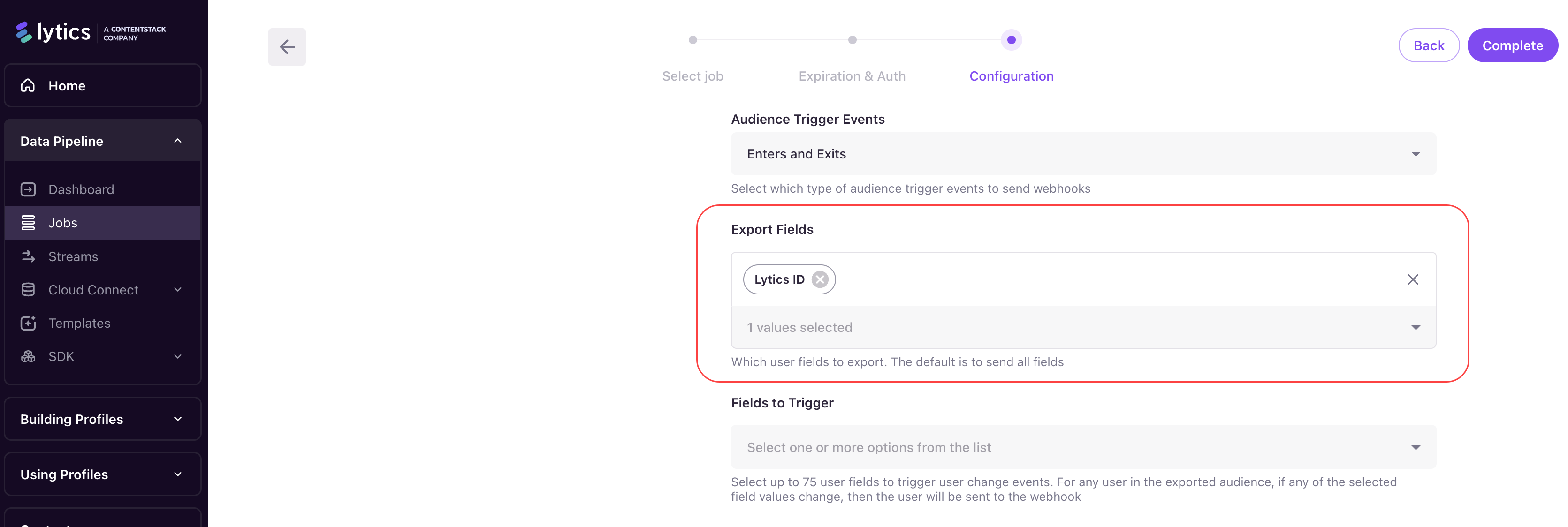Screen dimensions: 1568x527
Task: Collapse the Data Pipeline section
Action: click(178, 141)
